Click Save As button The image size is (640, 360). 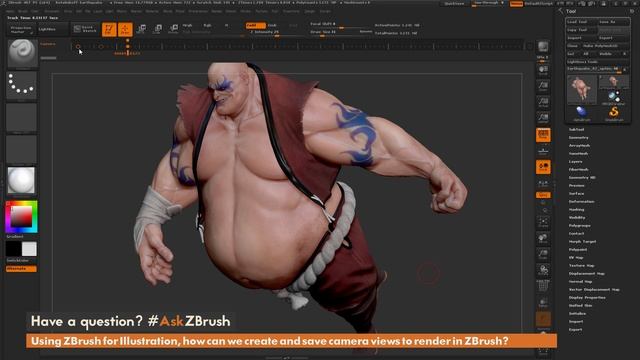click(x=613, y=22)
